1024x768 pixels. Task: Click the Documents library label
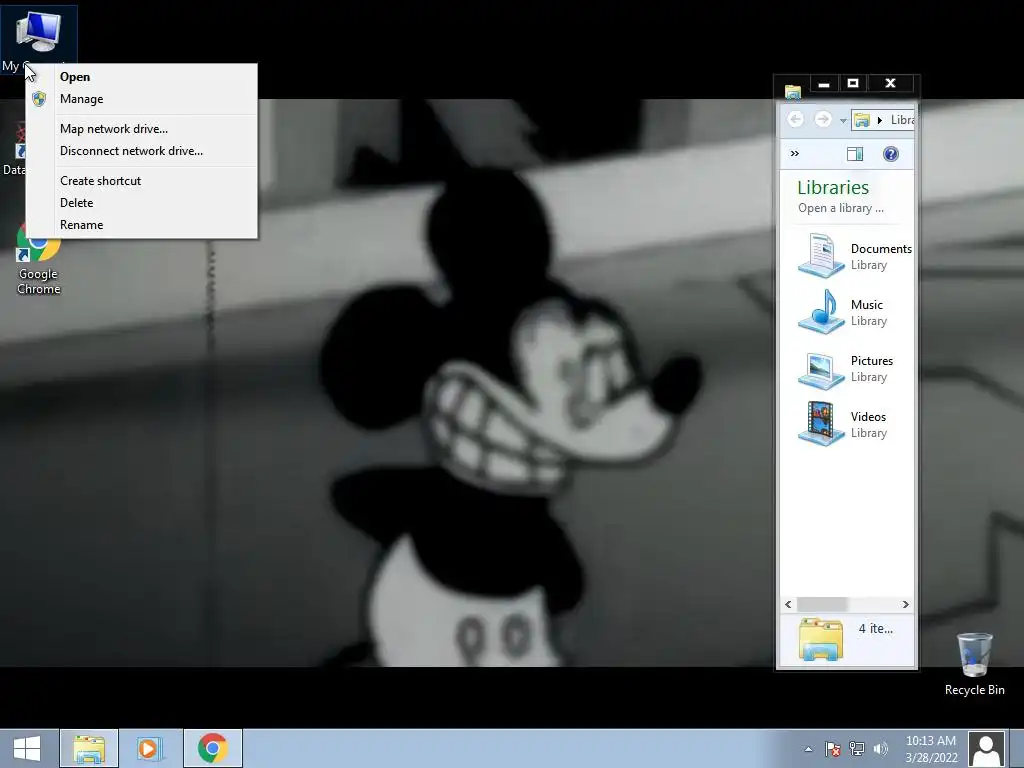881,249
